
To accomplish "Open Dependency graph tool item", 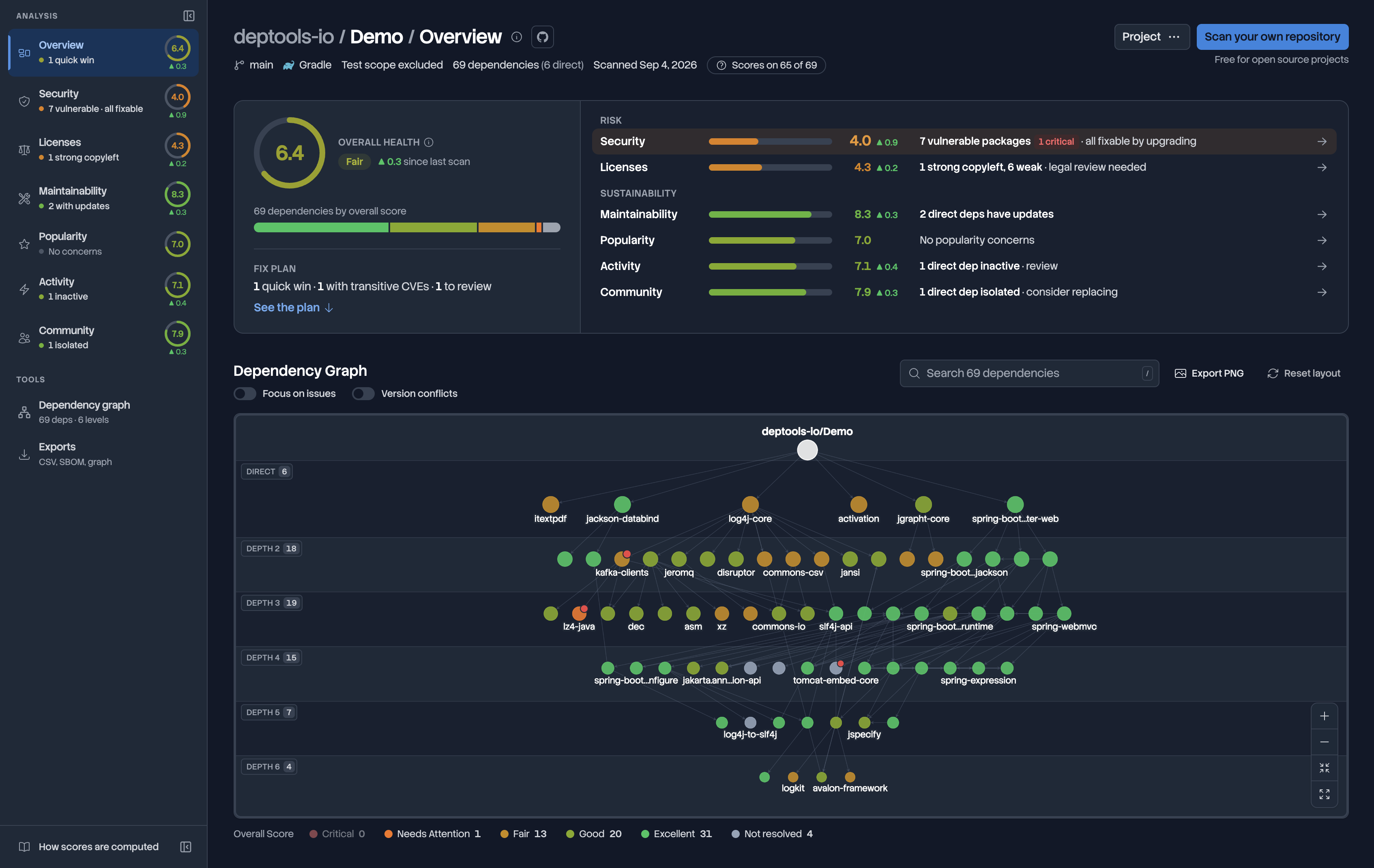I will coord(103,412).
